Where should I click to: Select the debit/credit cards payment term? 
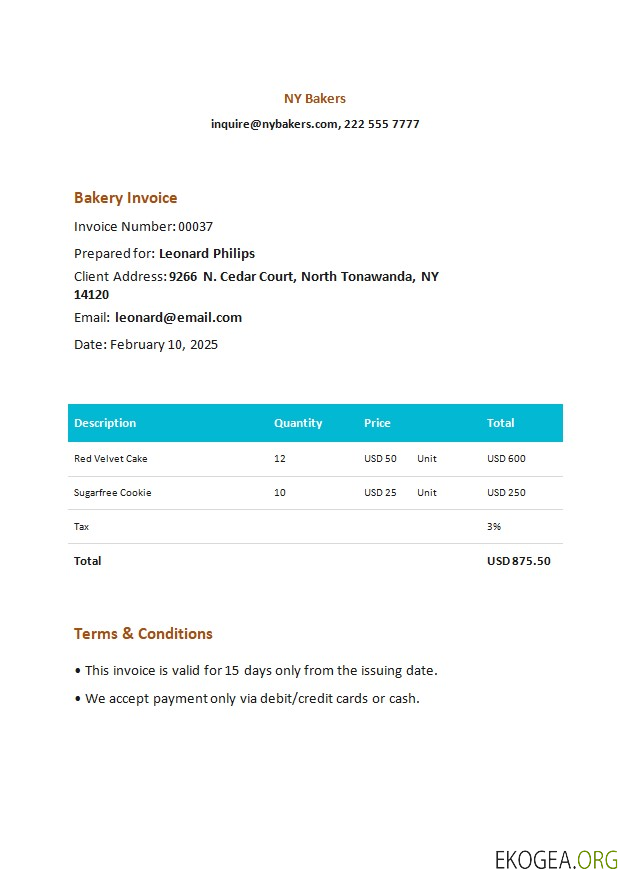(313, 699)
